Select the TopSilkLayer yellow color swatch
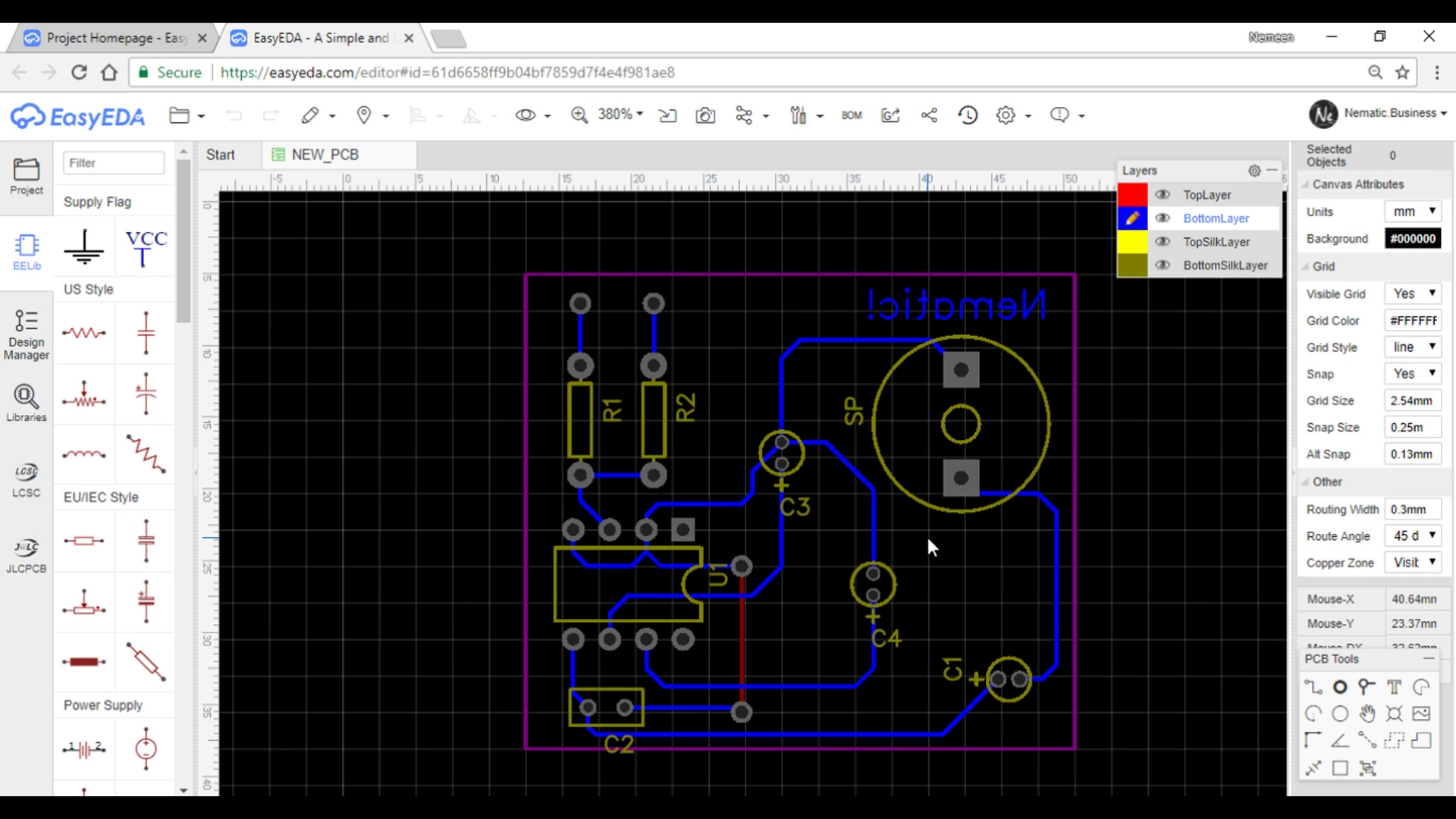This screenshot has height=819, width=1456. click(1132, 242)
